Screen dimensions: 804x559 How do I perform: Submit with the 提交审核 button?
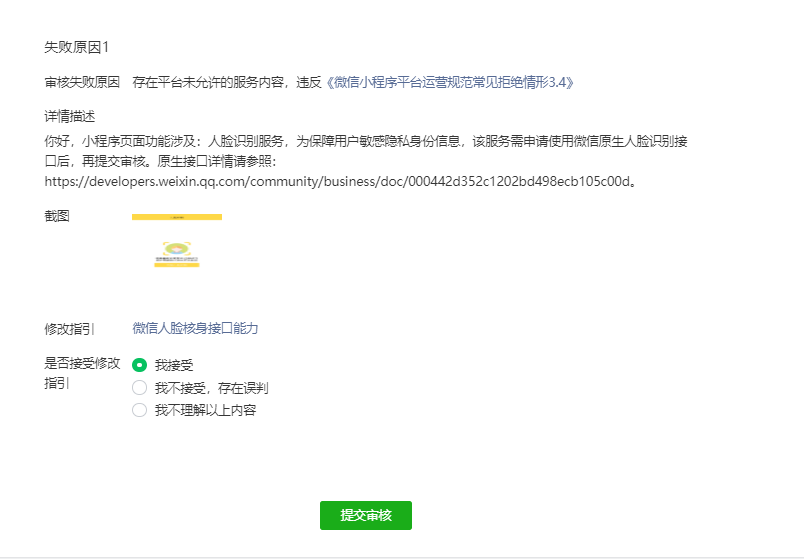point(366,515)
